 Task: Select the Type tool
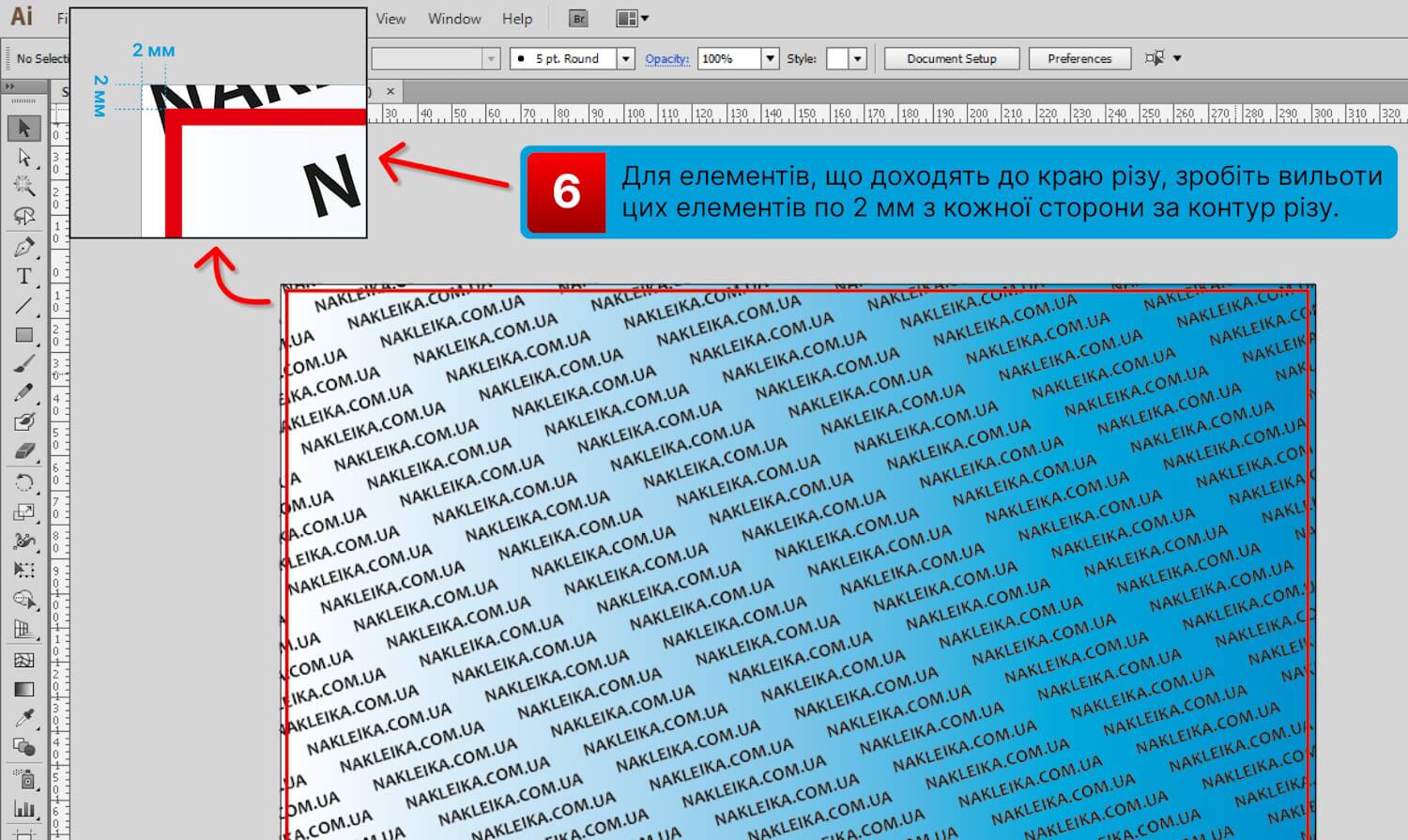24,276
